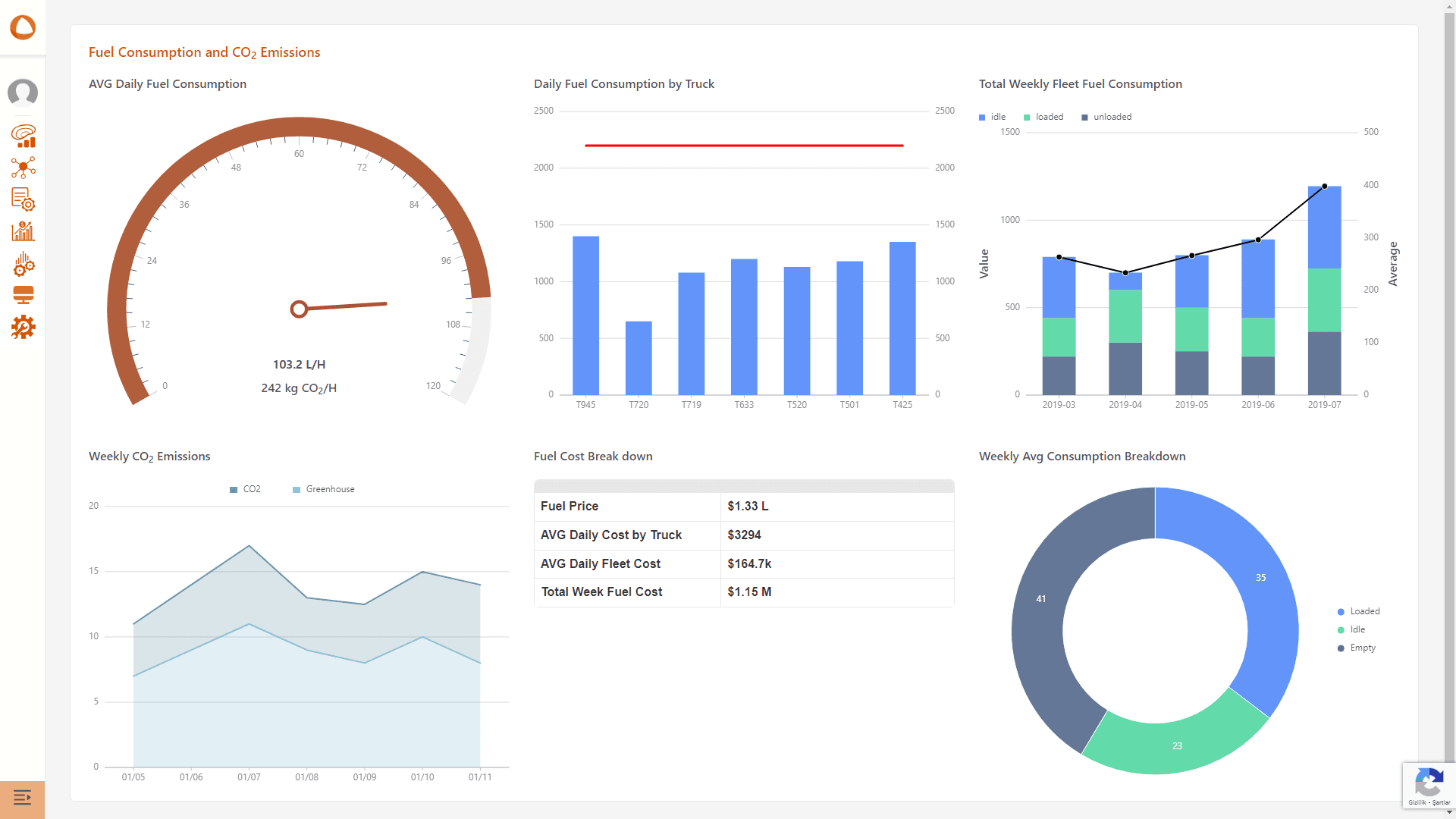Expand the sidebar using the bottom menu button

click(23, 798)
